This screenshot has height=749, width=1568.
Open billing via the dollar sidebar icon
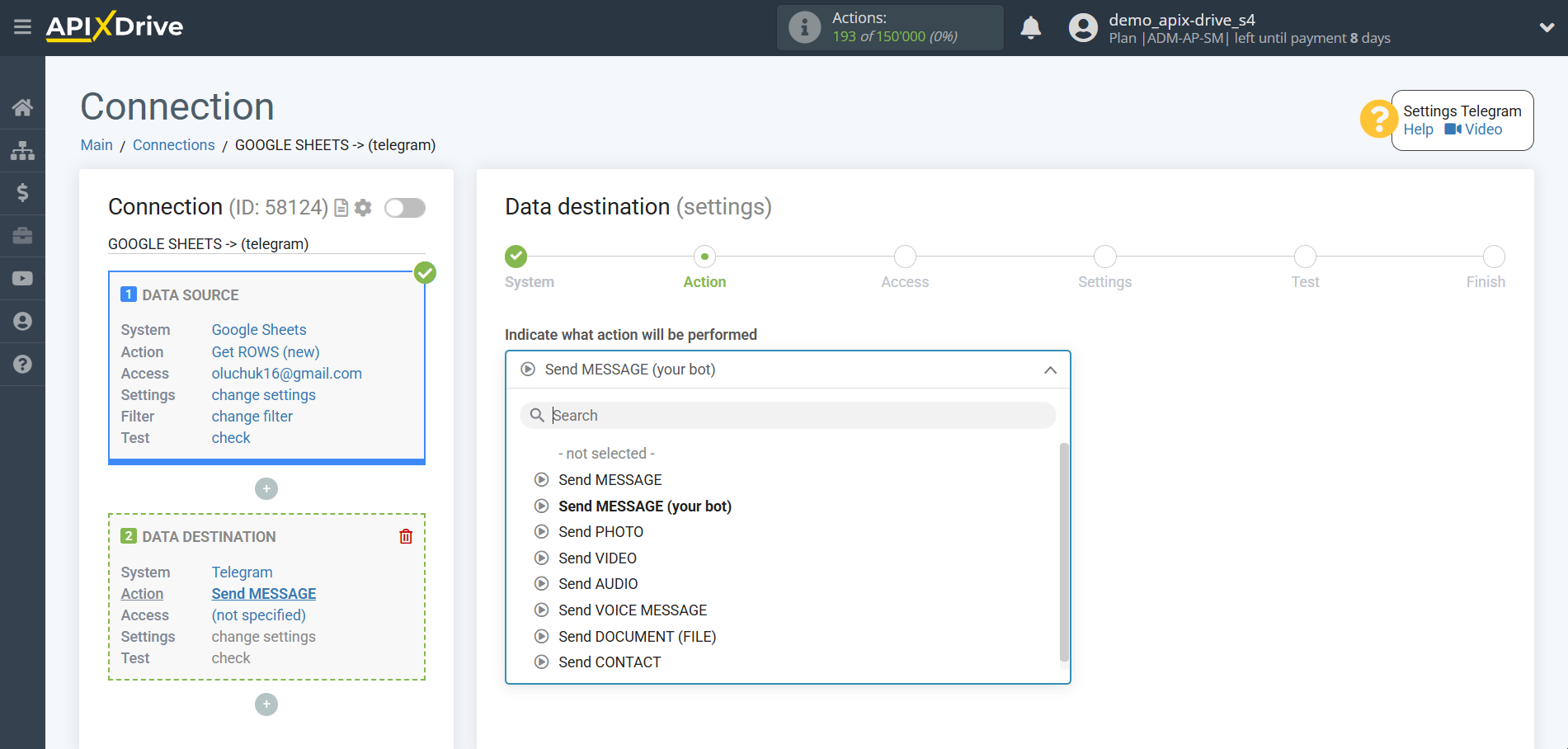(22, 192)
